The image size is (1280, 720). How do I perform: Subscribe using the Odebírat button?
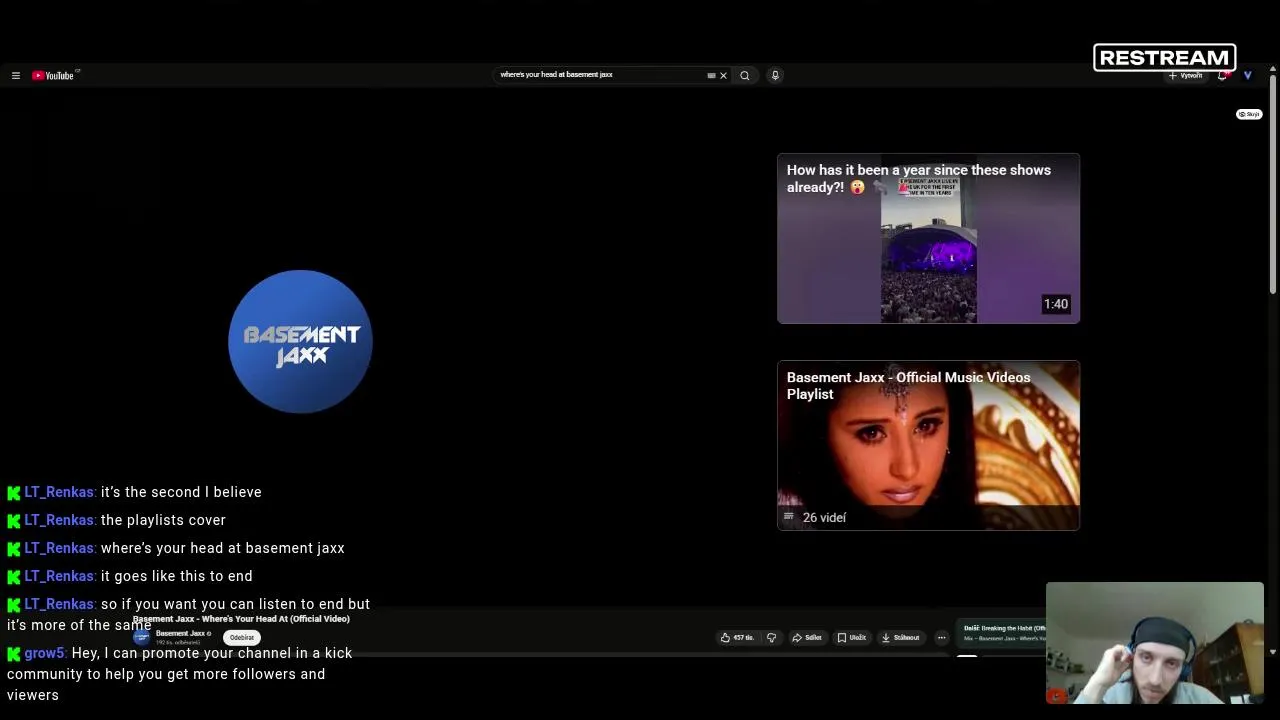tap(242, 637)
